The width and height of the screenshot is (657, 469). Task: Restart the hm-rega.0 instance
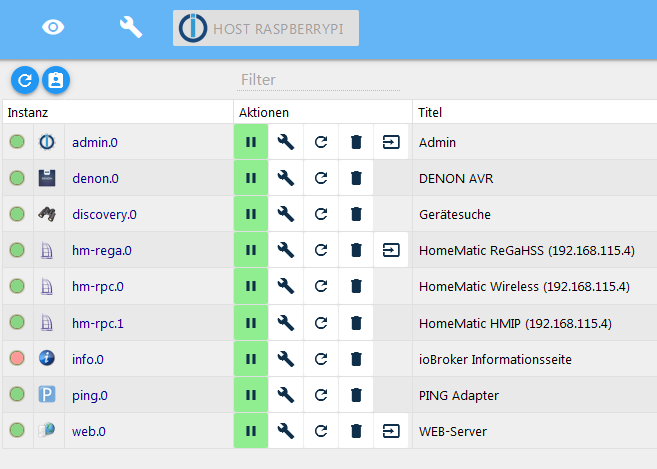[x=321, y=250]
